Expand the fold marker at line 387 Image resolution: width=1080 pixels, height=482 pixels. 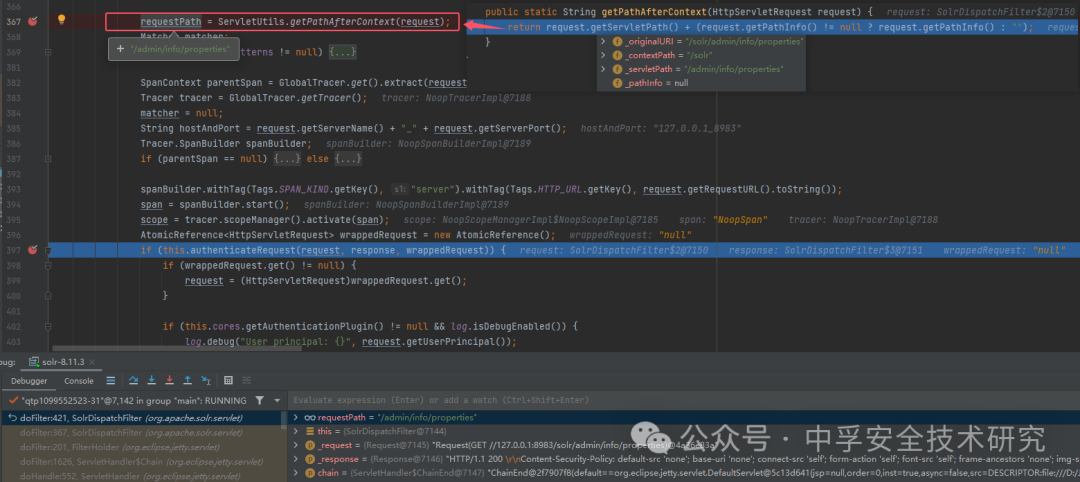point(48,158)
